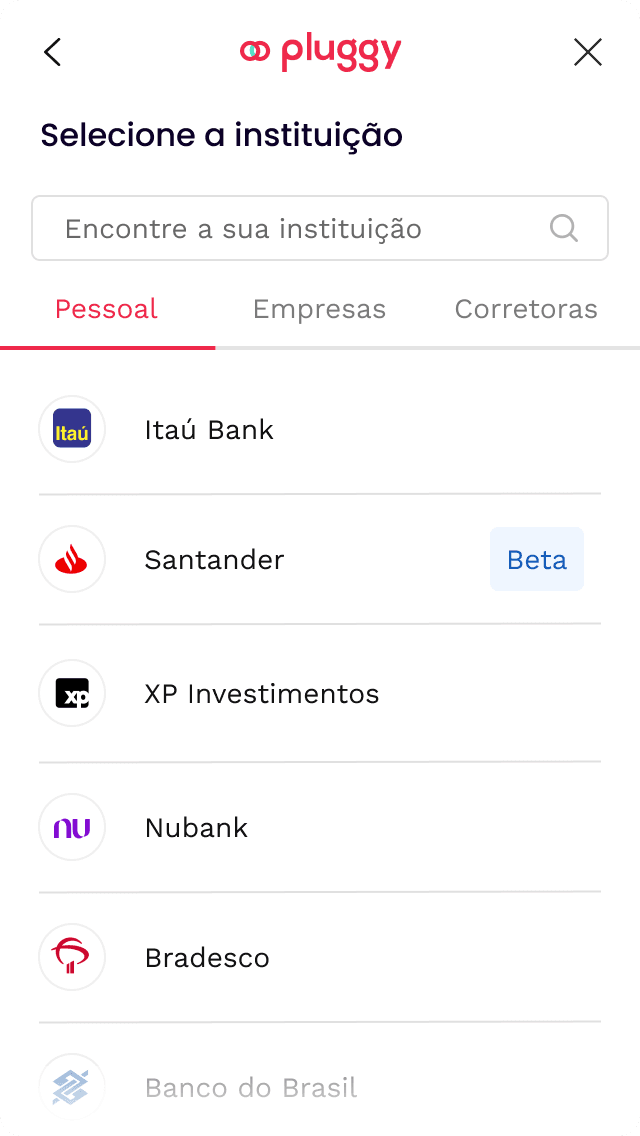Click the Itaú bank logo icon
This screenshot has height=1136, width=640.
(72, 429)
